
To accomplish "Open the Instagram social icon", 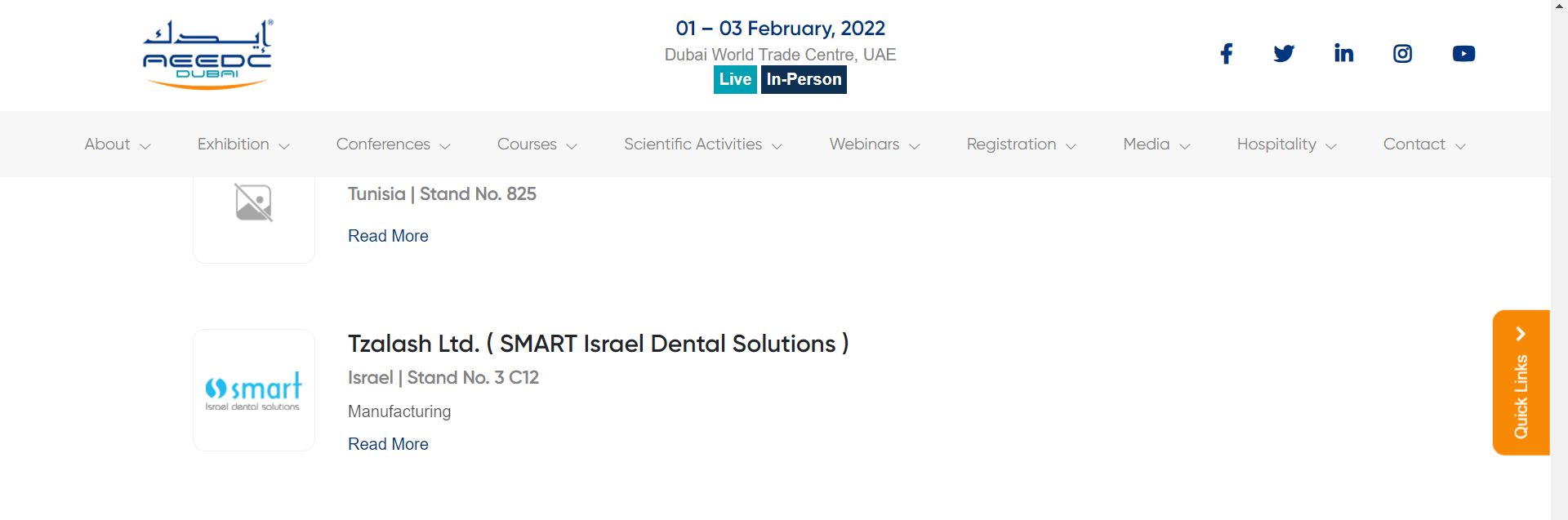I will pos(1402,54).
